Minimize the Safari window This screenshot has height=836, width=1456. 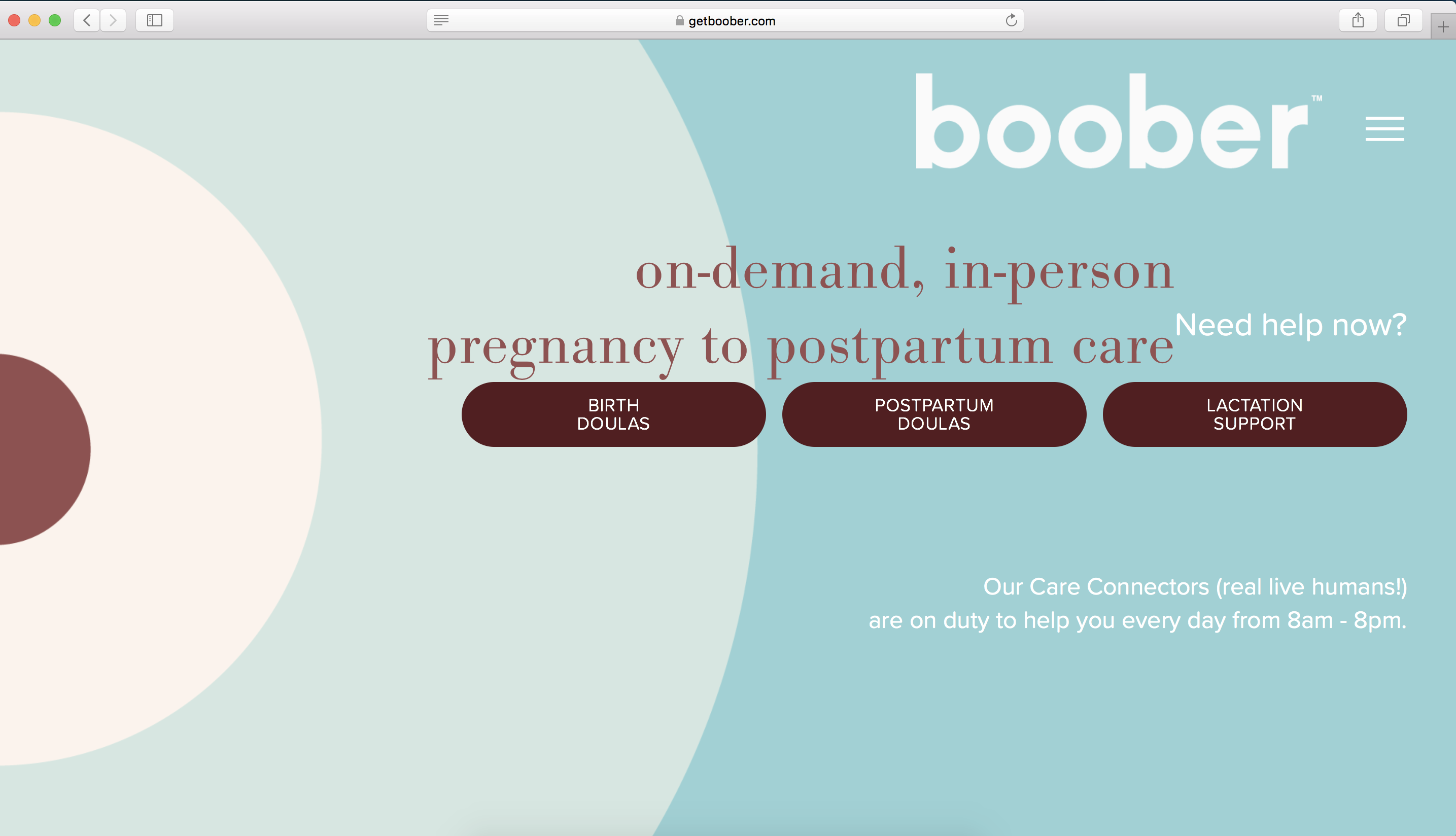(34, 21)
